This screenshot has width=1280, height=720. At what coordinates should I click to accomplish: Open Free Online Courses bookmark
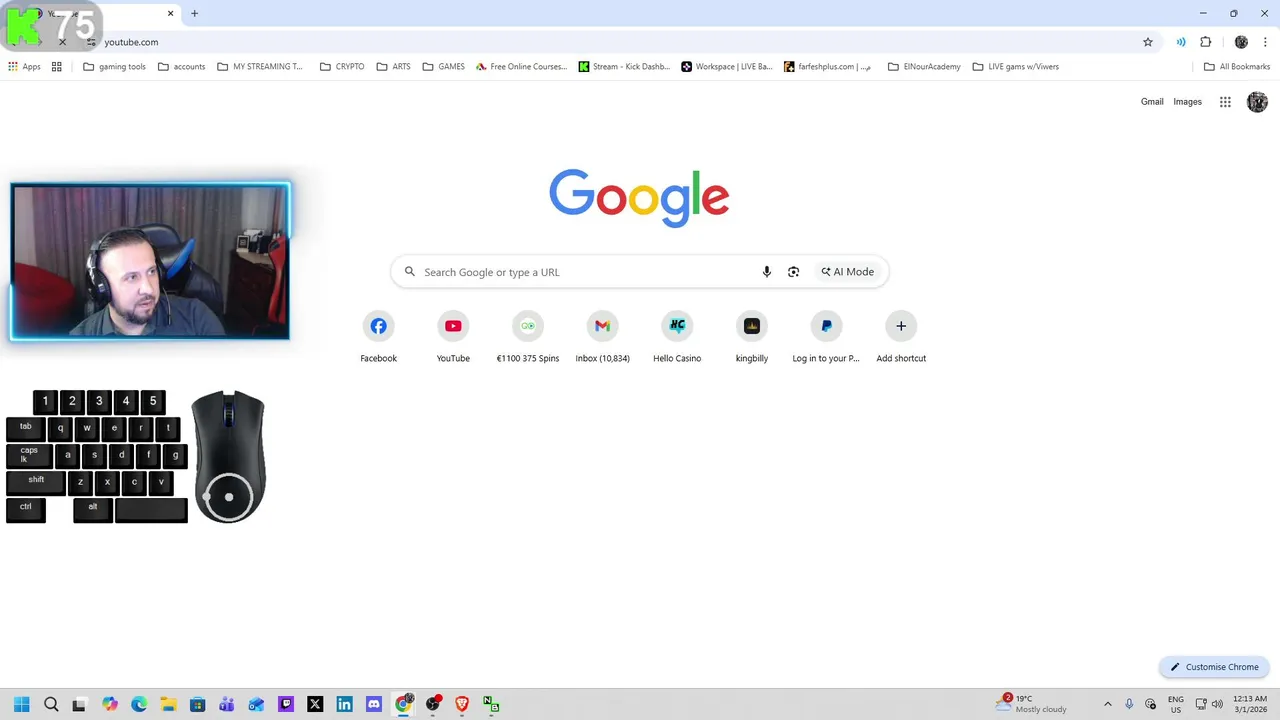tap(521, 67)
